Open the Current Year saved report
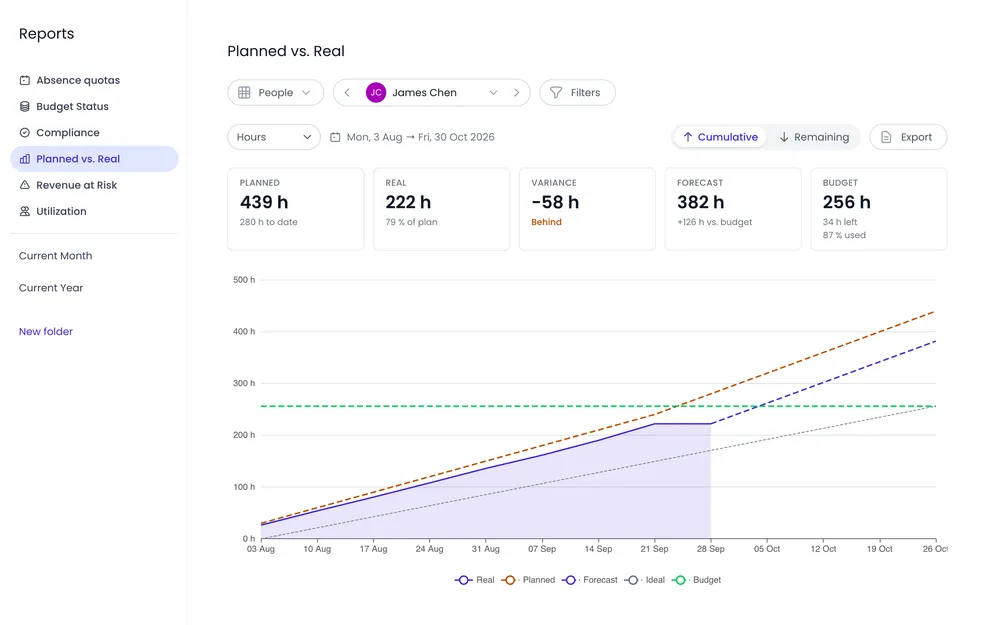The width and height of the screenshot is (1000, 625). 51,288
